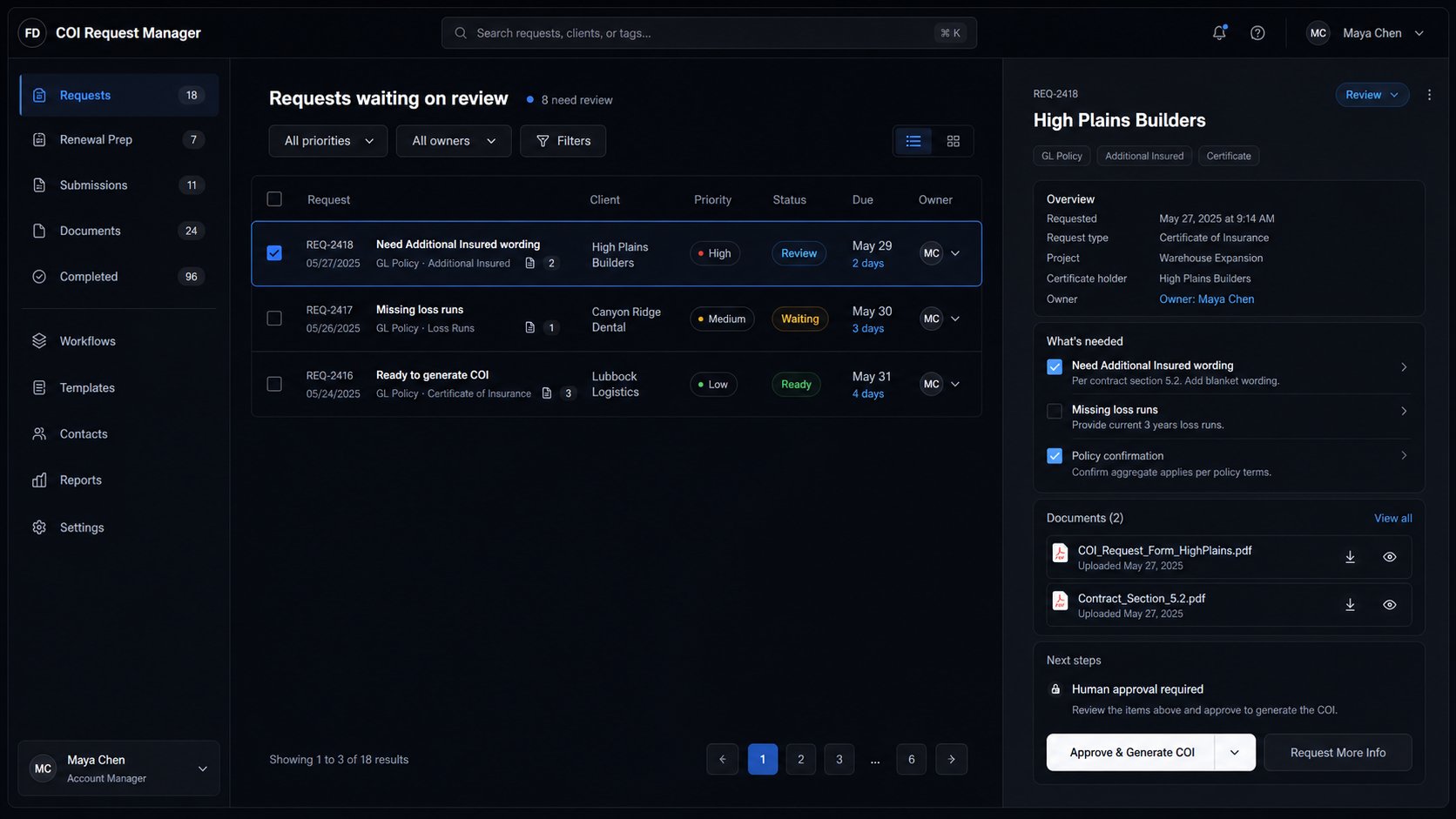Image resolution: width=1456 pixels, height=819 pixels.
Task: Open Completed in the sidebar
Action: tap(118, 277)
